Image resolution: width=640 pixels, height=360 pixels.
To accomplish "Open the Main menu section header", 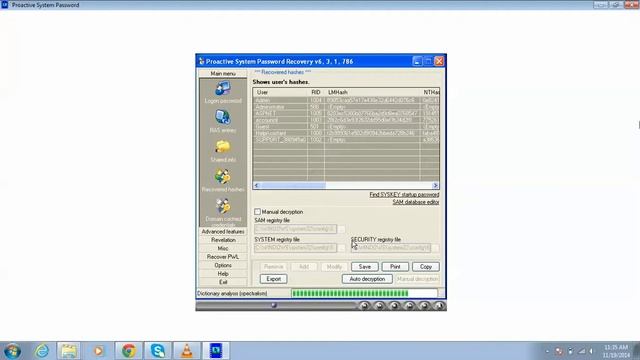I will click(x=223, y=73).
